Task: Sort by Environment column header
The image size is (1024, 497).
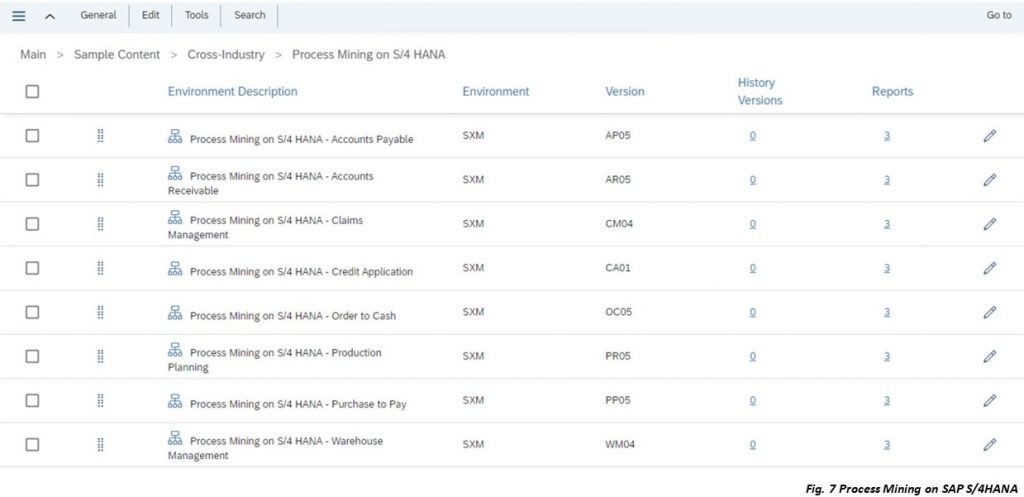Action: click(496, 91)
